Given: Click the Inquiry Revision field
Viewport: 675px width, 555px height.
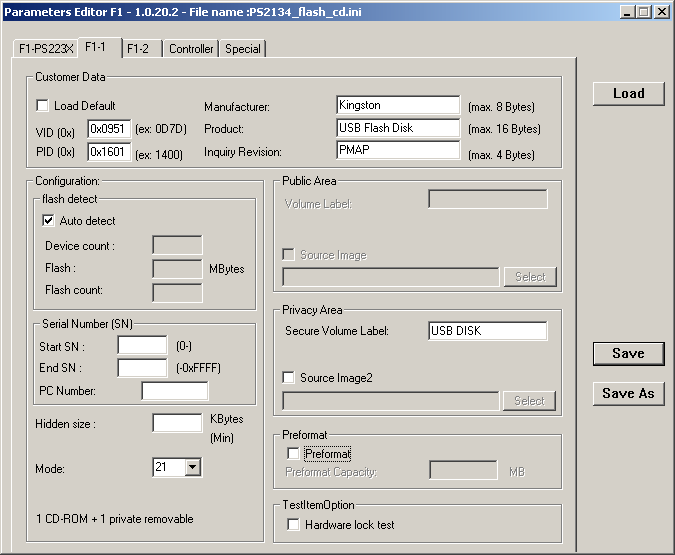Looking at the screenshot, I should 398,151.
